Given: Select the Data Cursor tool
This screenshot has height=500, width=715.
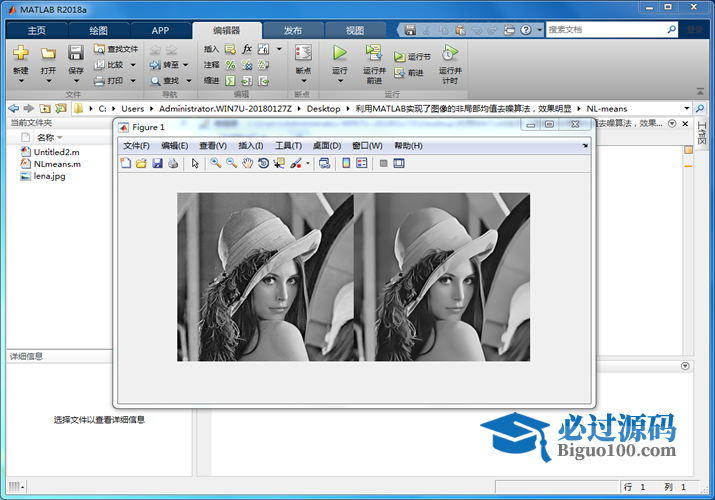Looking at the screenshot, I should pyautogui.click(x=279, y=163).
